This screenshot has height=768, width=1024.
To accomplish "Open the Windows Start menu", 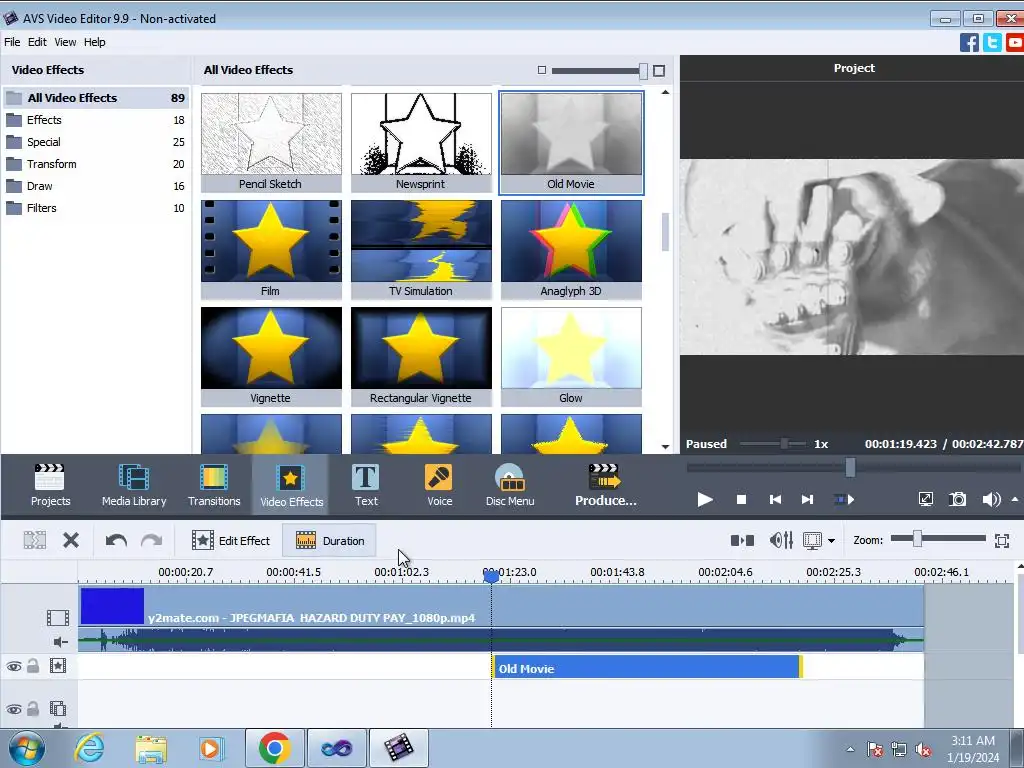I will pos(25,748).
